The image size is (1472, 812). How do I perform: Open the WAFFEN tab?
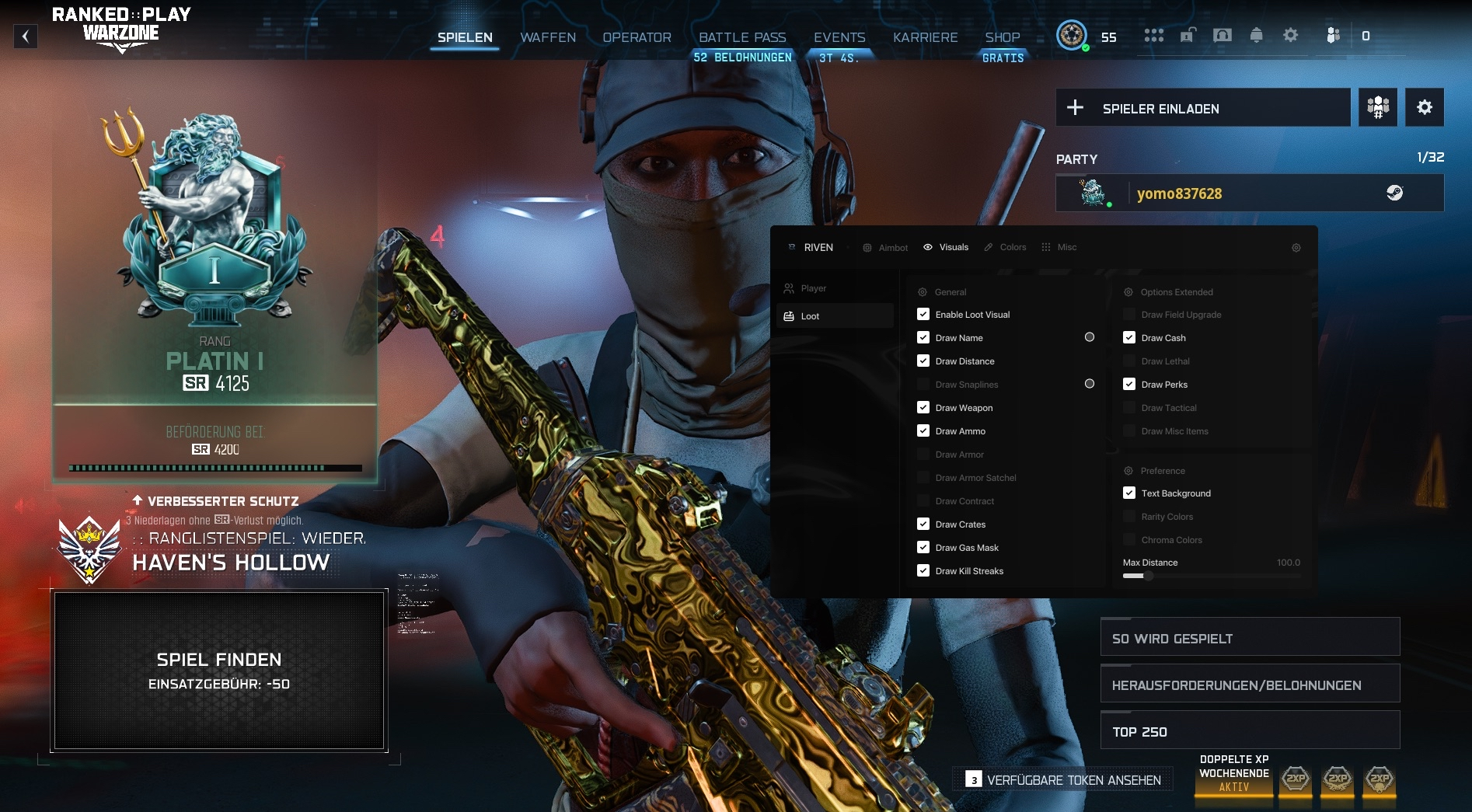click(548, 37)
